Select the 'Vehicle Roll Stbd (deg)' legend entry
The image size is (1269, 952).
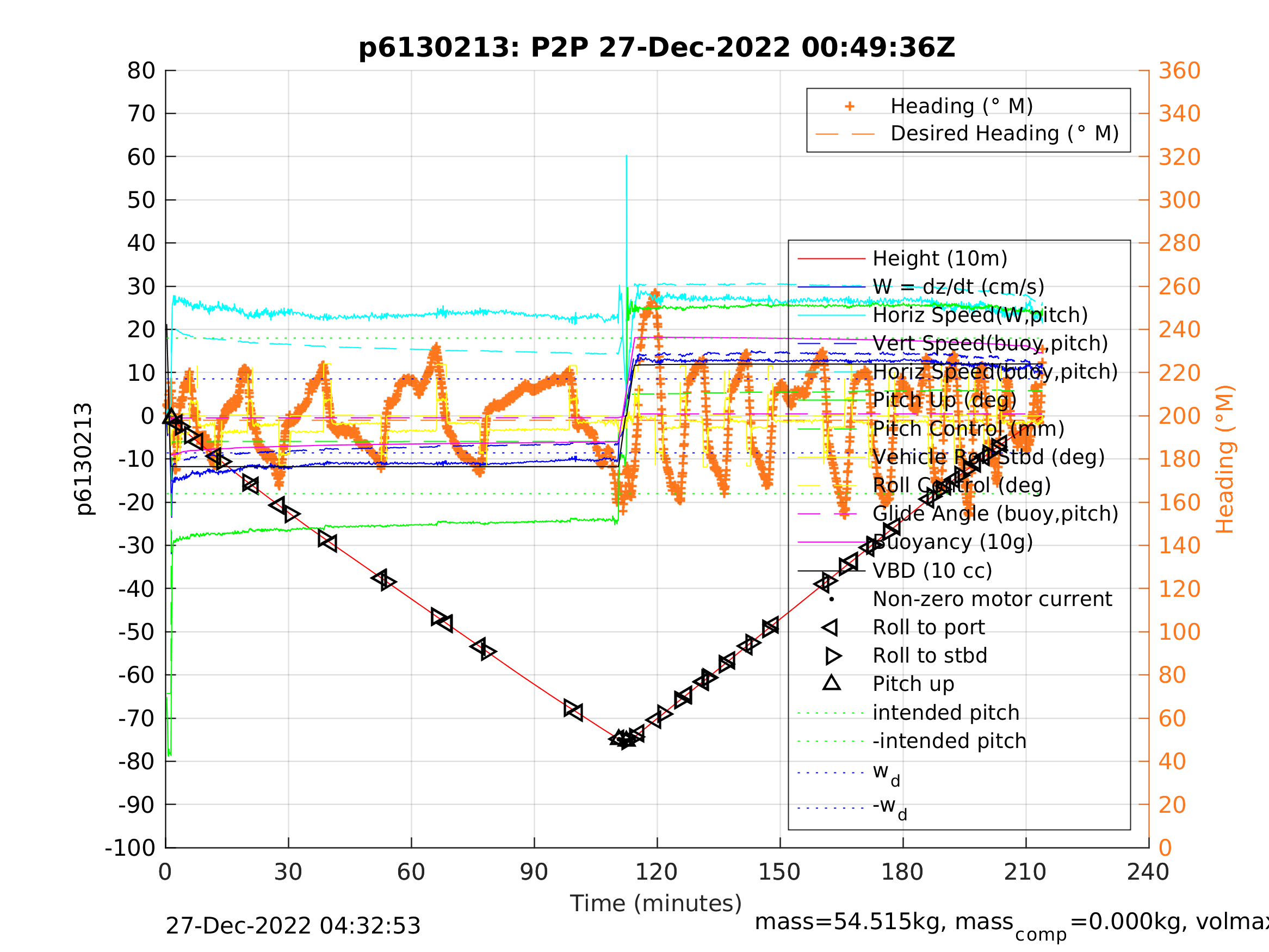point(988,458)
